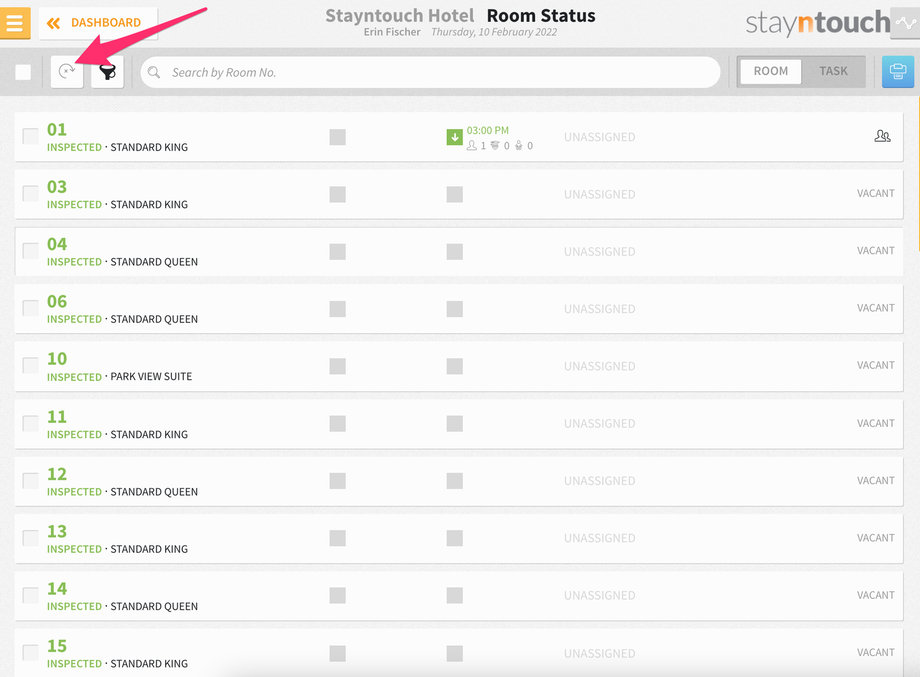Click the second gray status square in room 06

coord(455,309)
